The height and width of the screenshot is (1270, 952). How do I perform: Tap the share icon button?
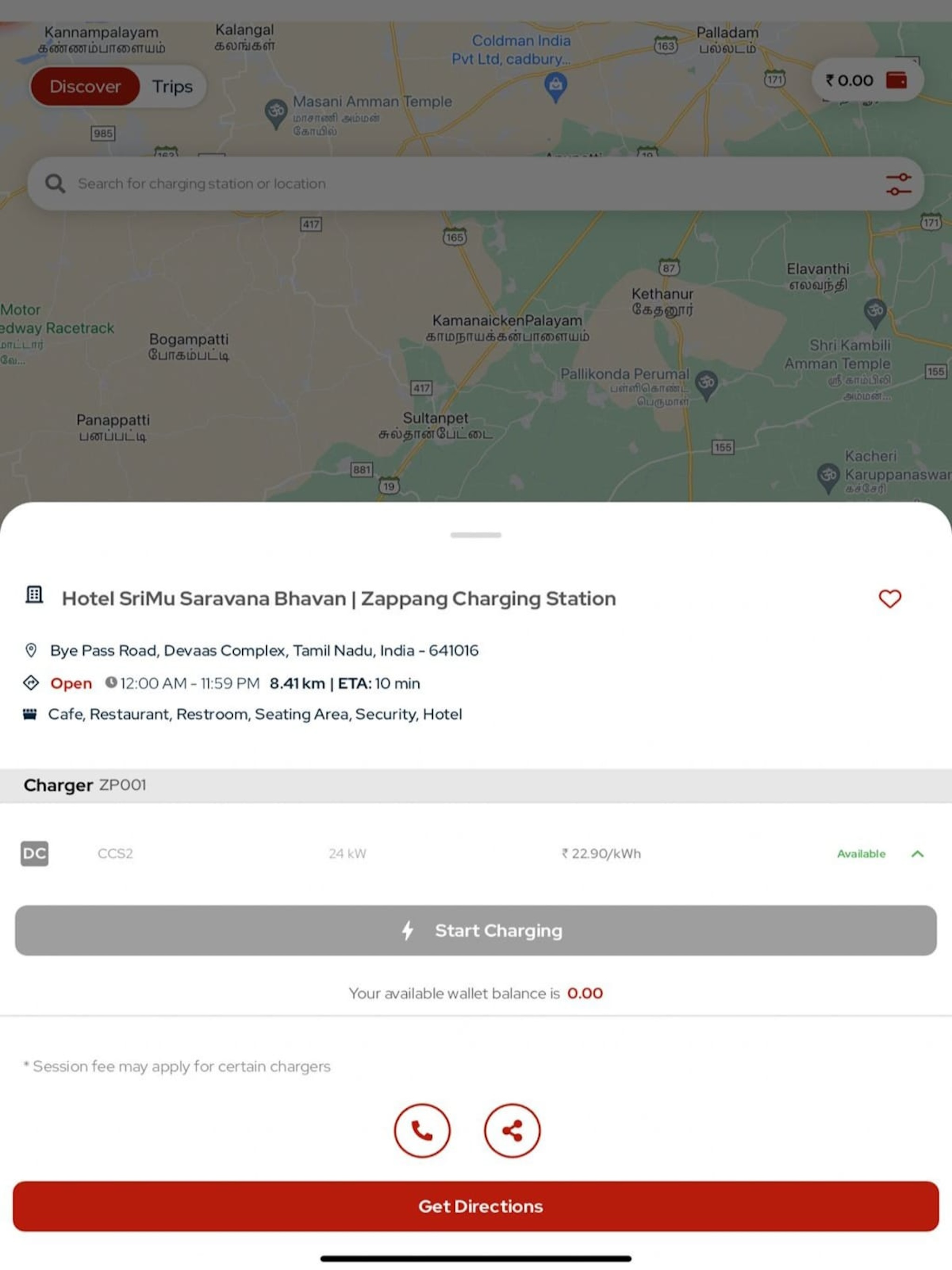(512, 1131)
